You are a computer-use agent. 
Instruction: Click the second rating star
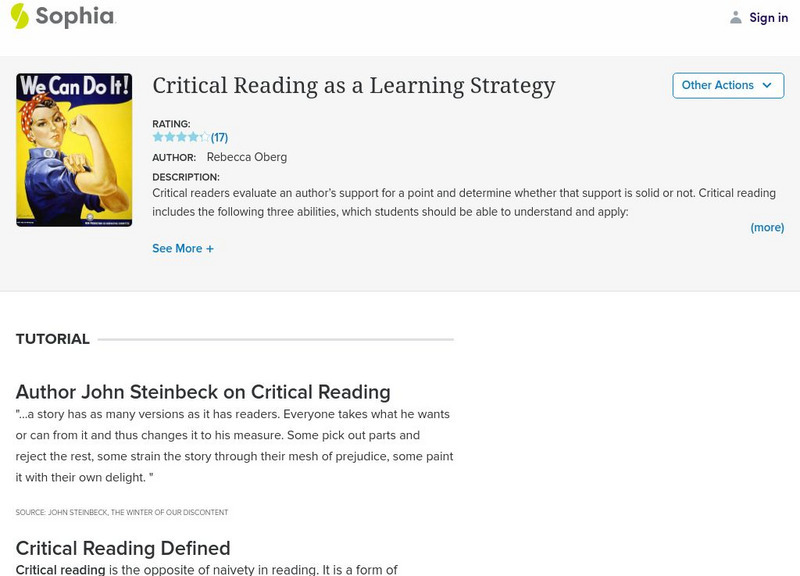tap(170, 137)
